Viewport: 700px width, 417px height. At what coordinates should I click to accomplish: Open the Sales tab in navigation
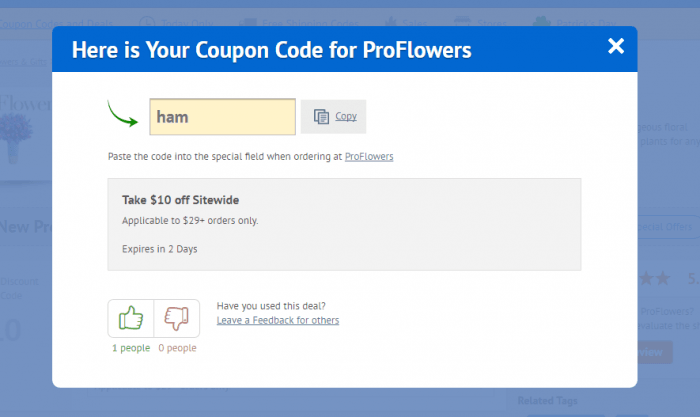coord(414,23)
